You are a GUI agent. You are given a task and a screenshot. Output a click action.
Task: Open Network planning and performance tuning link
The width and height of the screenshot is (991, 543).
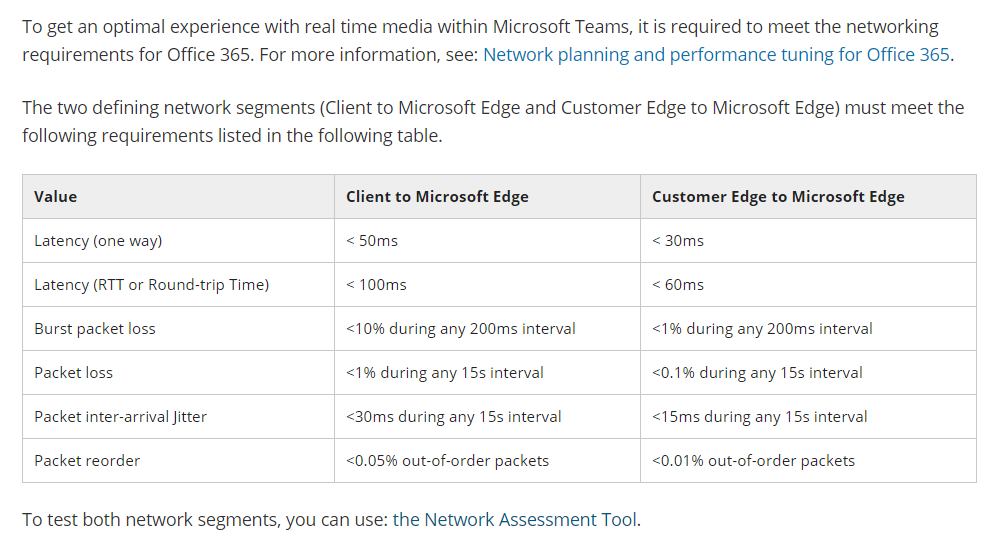pyautogui.click(x=716, y=54)
